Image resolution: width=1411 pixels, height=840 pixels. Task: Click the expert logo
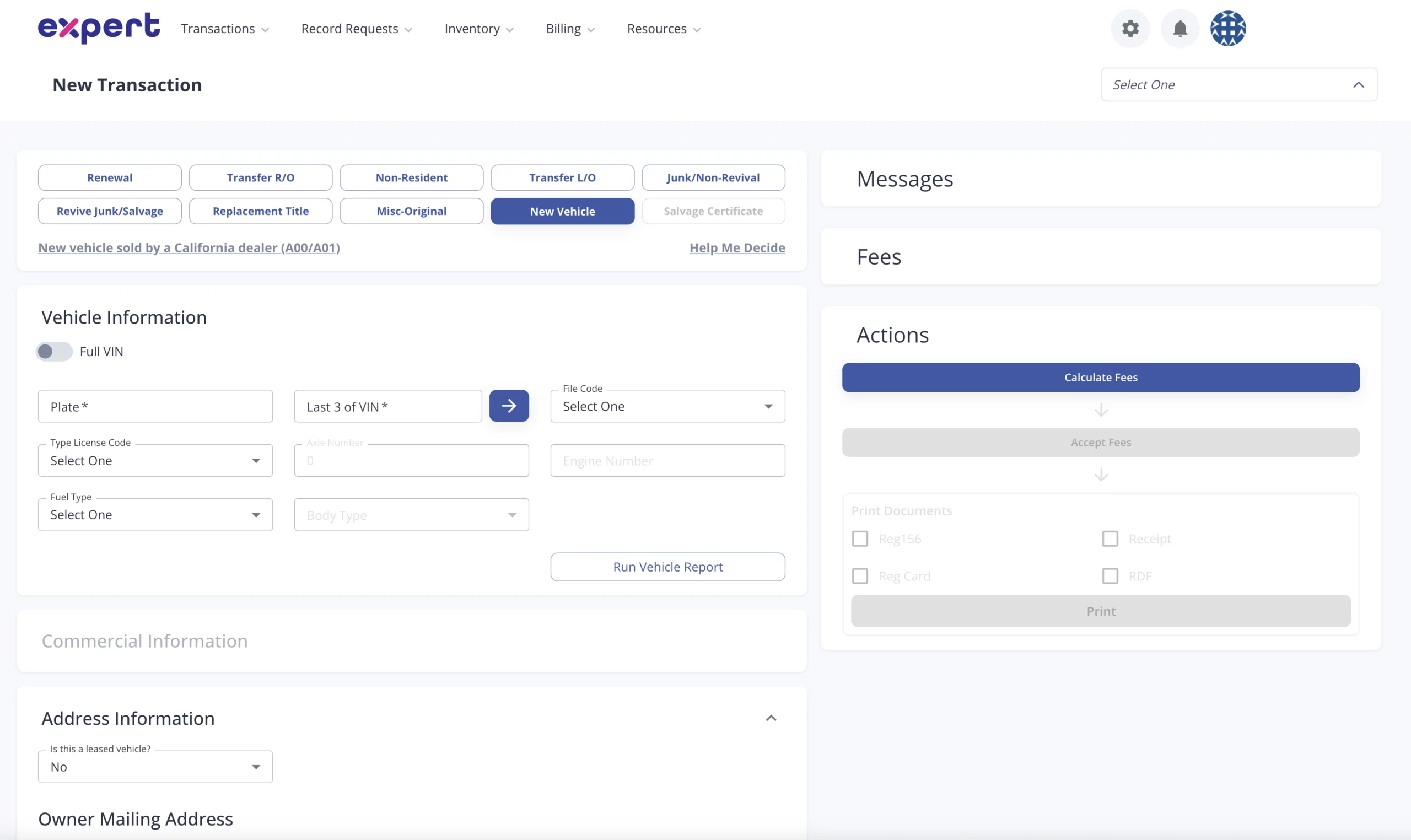(x=99, y=28)
